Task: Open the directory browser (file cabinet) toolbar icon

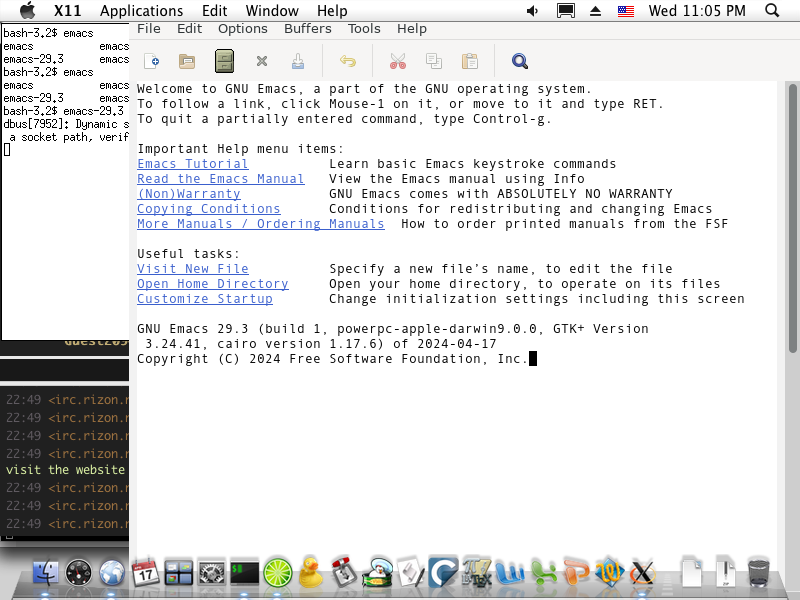Action: [x=224, y=61]
